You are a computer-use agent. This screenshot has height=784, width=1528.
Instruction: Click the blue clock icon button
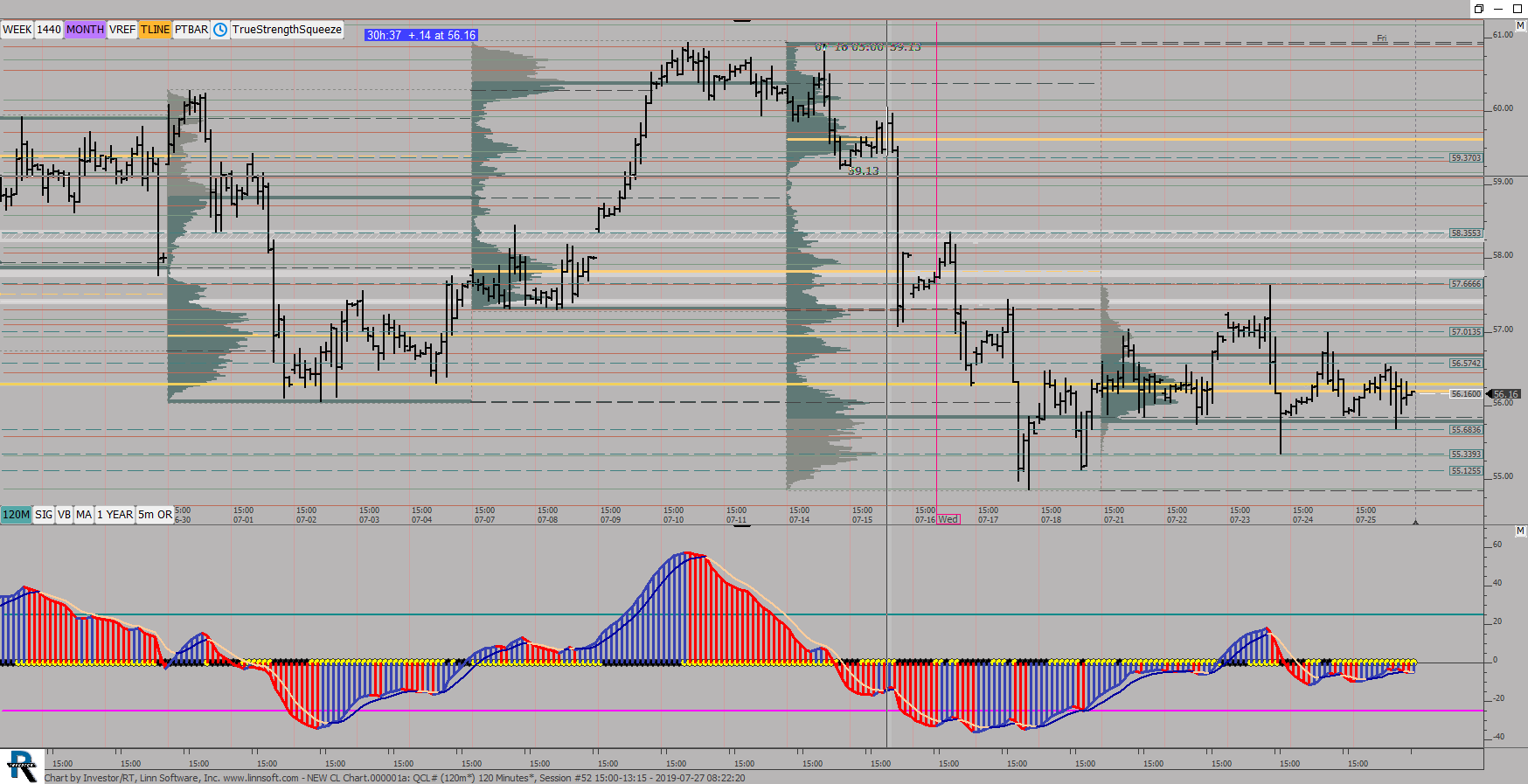[x=221, y=30]
